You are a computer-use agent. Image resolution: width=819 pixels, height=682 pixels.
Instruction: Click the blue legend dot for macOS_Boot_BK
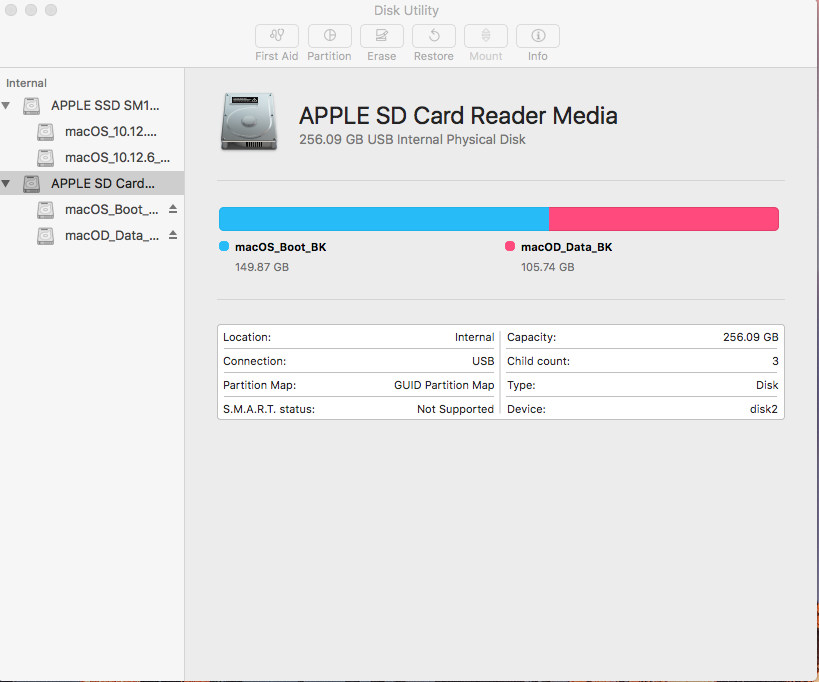[224, 246]
